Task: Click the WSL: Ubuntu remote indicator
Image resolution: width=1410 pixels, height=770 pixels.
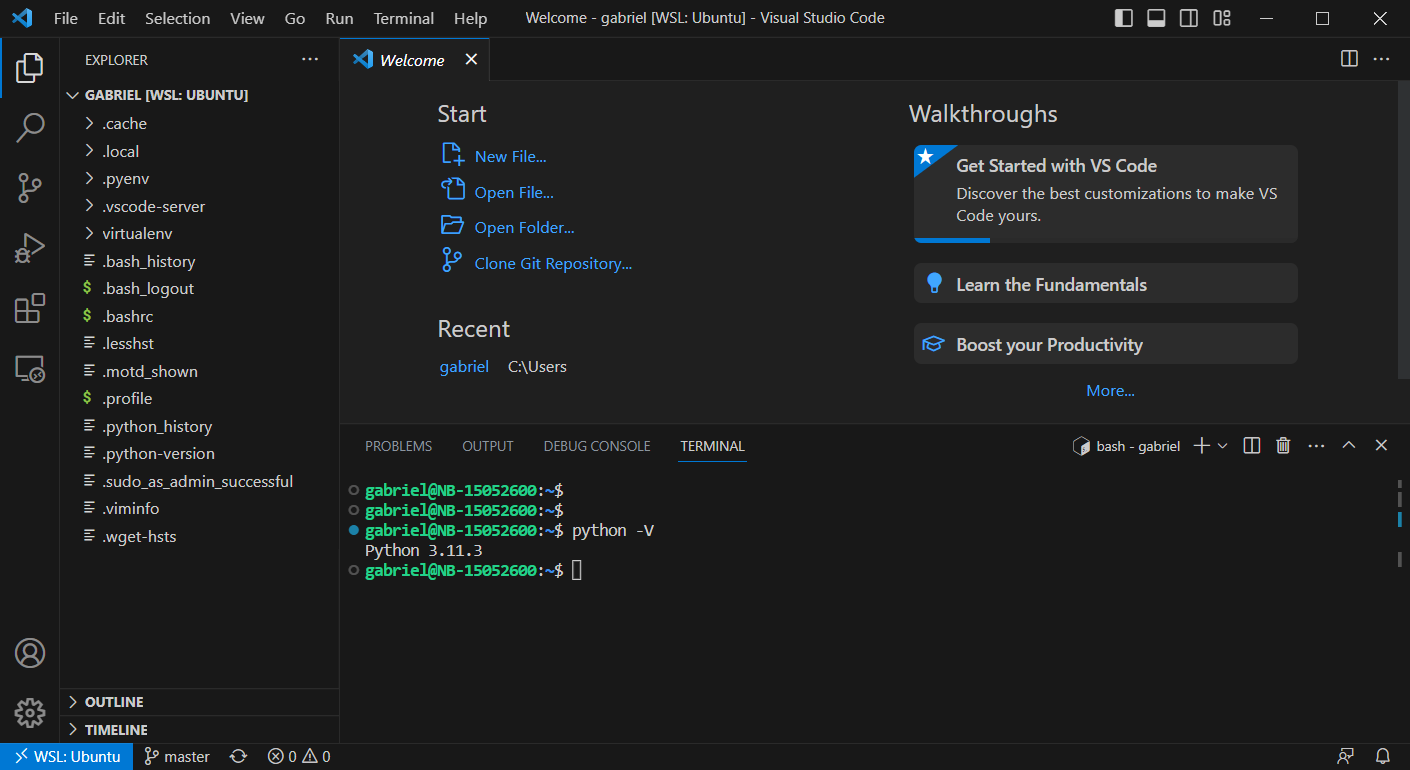Action: pyautogui.click(x=66, y=757)
